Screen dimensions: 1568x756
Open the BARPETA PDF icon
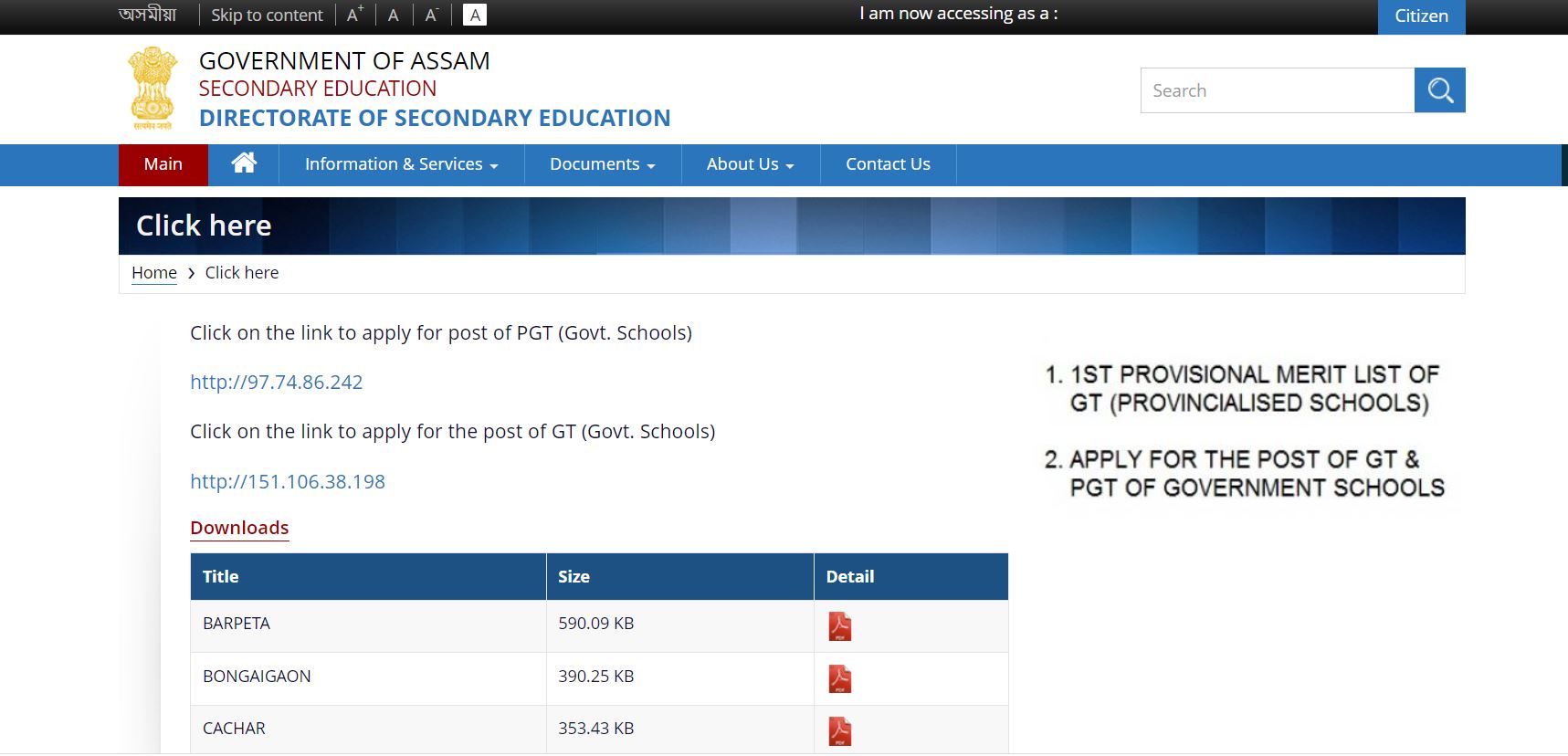tap(839, 626)
